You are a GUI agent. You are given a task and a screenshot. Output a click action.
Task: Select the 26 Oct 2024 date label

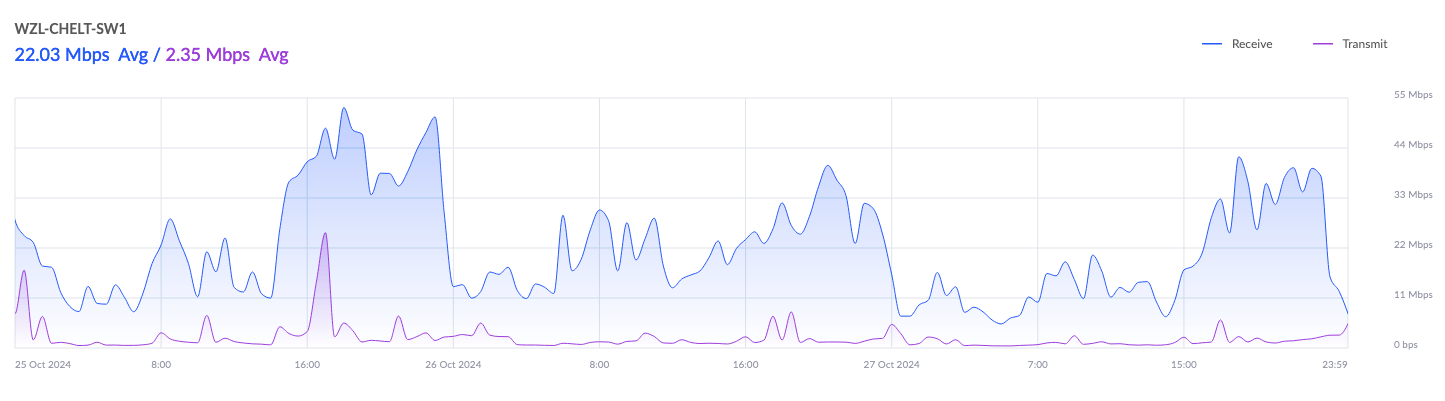click(x=453, y=365)
